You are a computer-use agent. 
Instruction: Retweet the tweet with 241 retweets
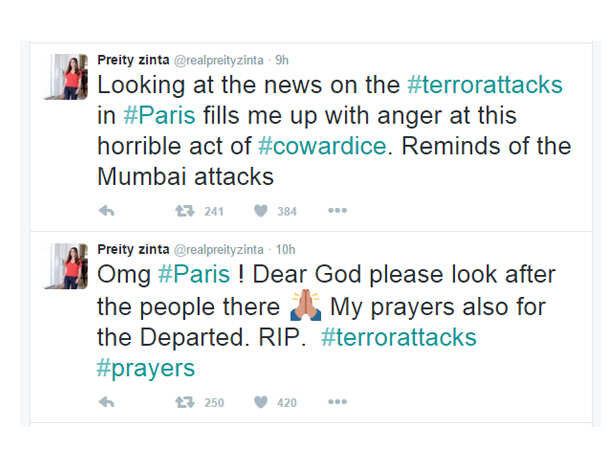tap(185, 211)
